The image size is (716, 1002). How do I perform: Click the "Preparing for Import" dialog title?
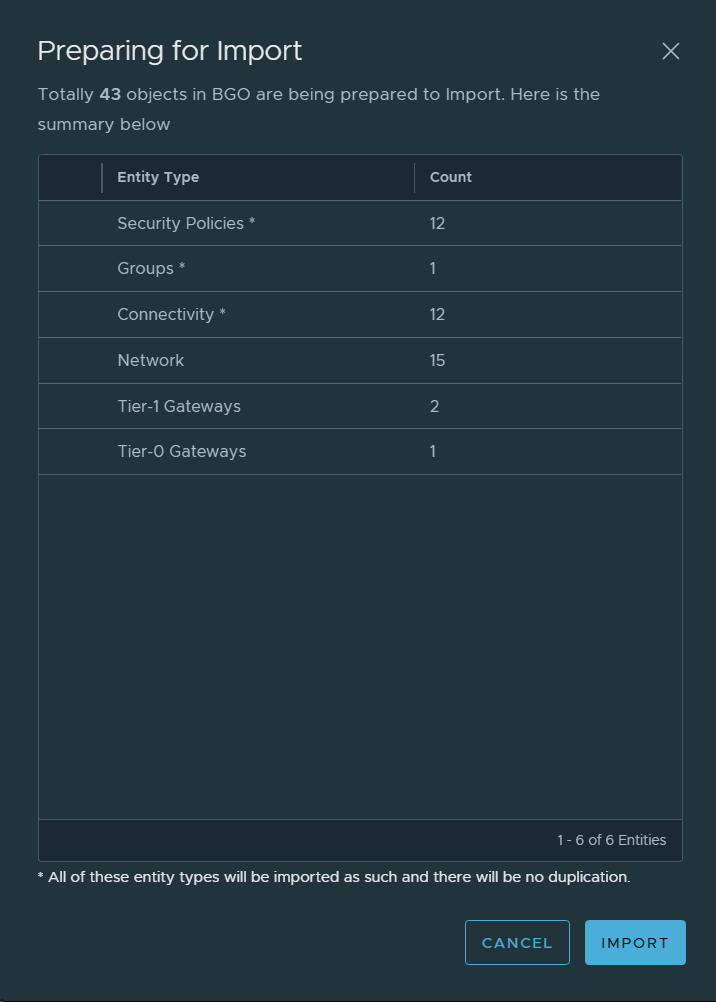click(170, 51)
